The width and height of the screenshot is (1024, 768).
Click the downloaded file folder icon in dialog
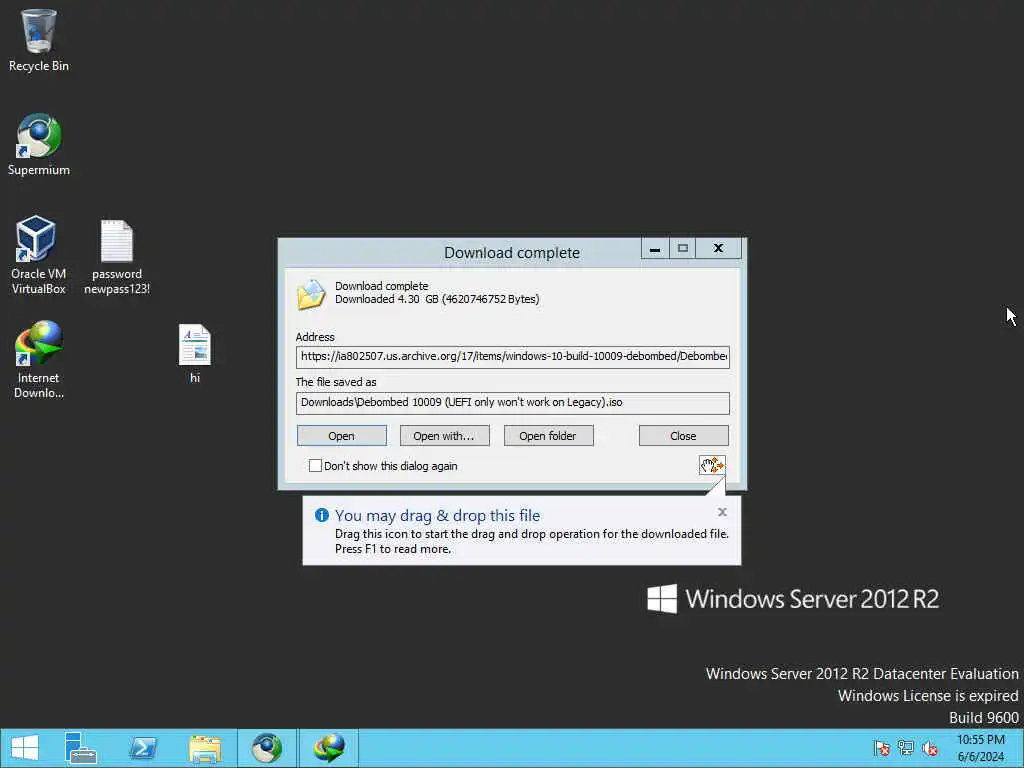click(x=311, y=294)
